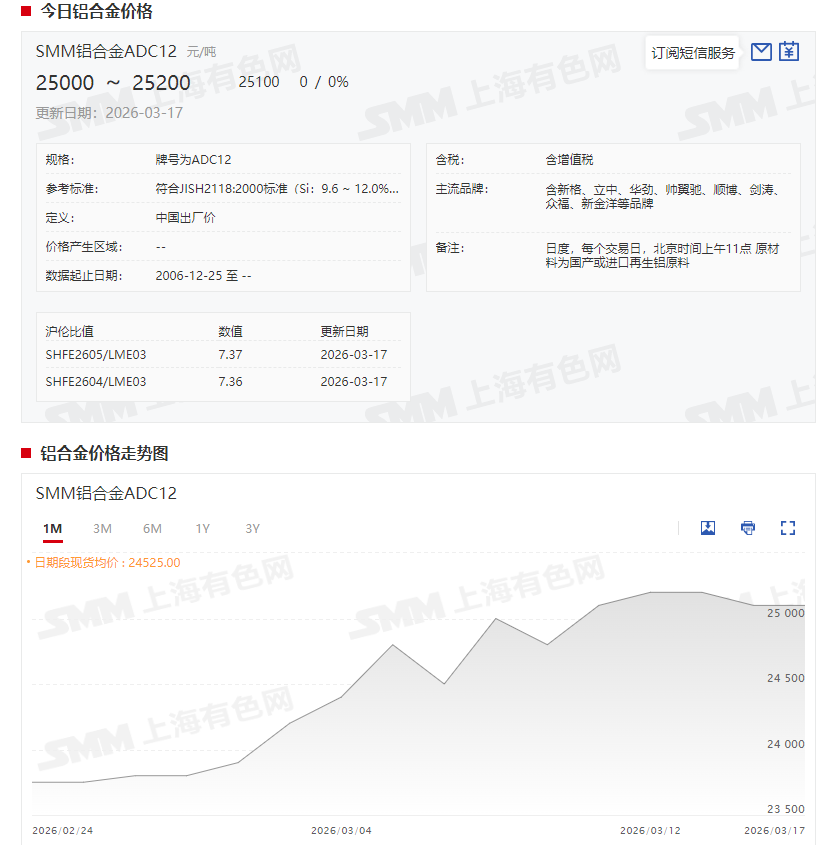Save the chart as image

click(x=708, y=528)
